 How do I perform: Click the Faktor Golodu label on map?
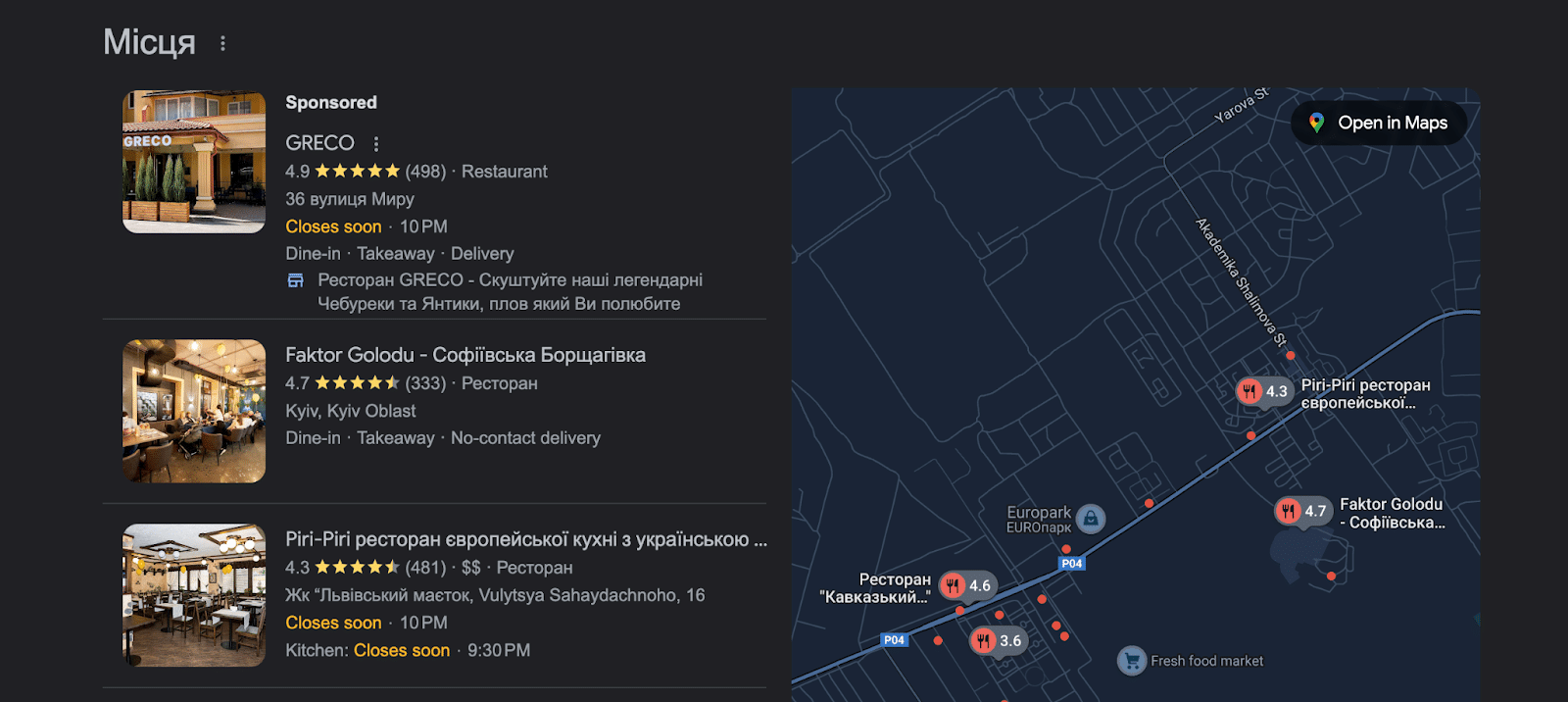pos(1392,513)
